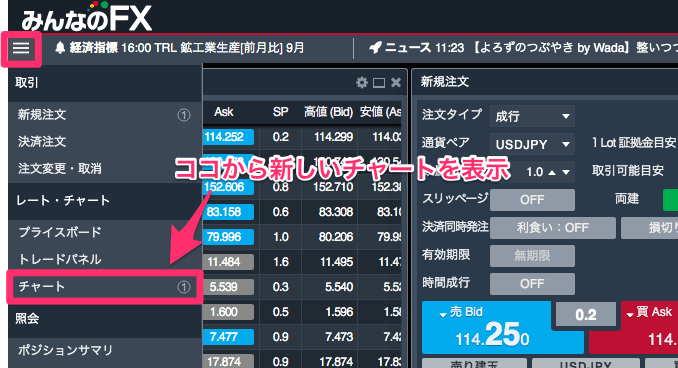Click the red 買 Ask button

[x=633, y=327]
